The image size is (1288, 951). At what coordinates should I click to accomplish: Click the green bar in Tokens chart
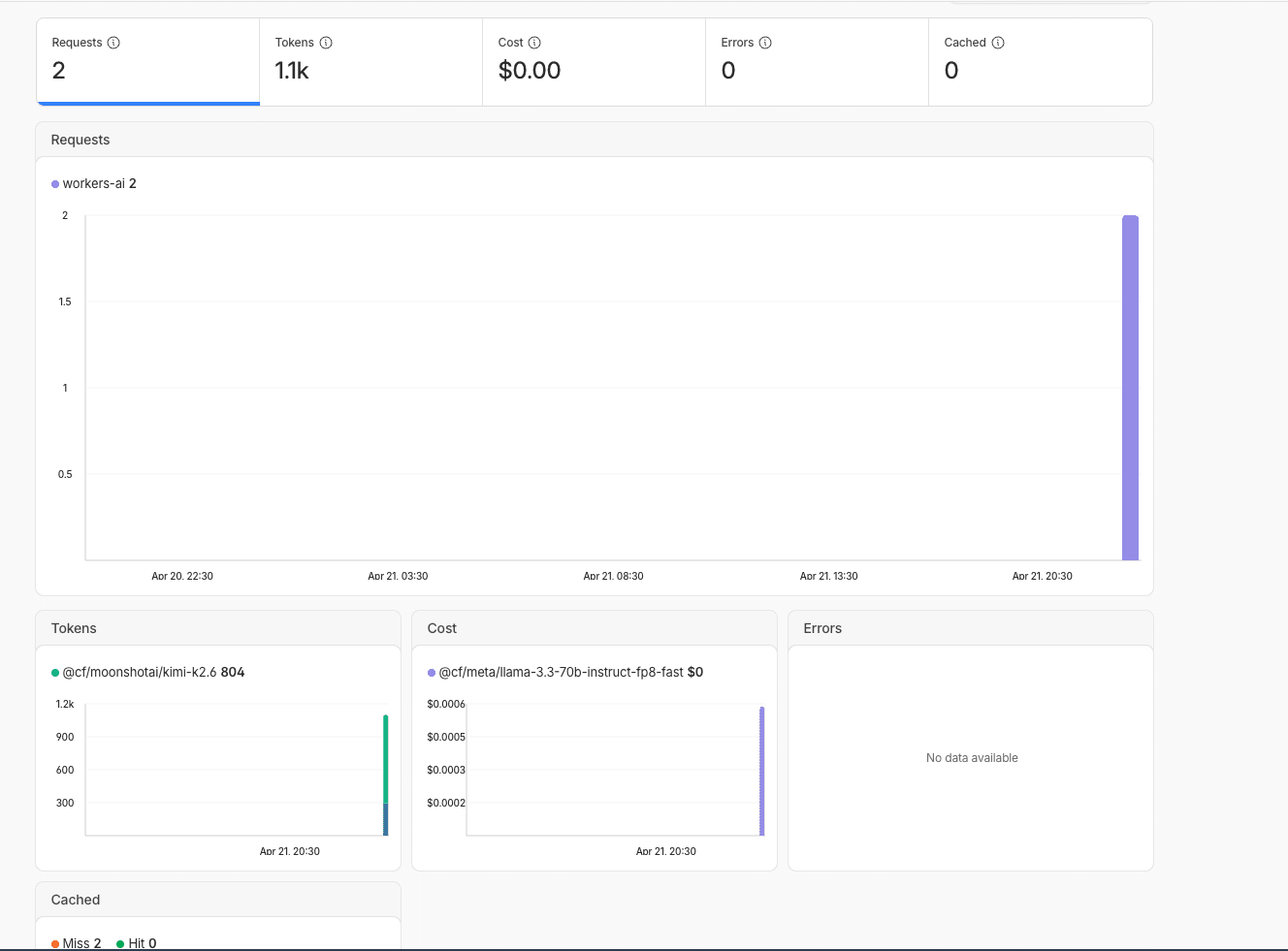point(386,759)
